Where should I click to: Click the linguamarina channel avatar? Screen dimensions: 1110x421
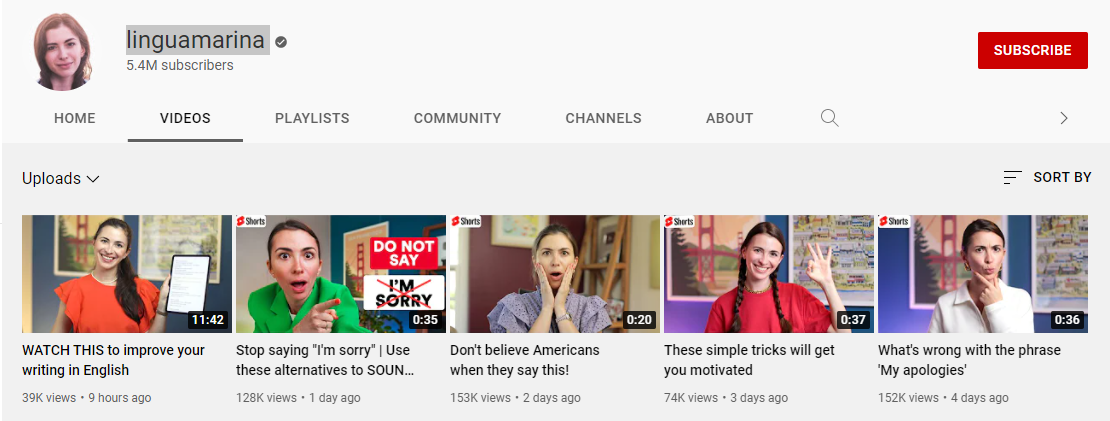(x=63, y=52)
